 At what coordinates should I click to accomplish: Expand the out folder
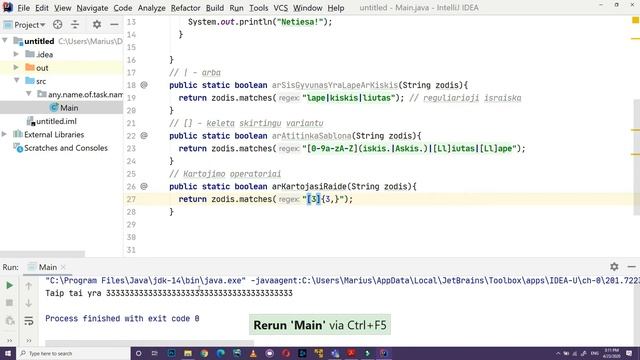click(x=16, y=67)
